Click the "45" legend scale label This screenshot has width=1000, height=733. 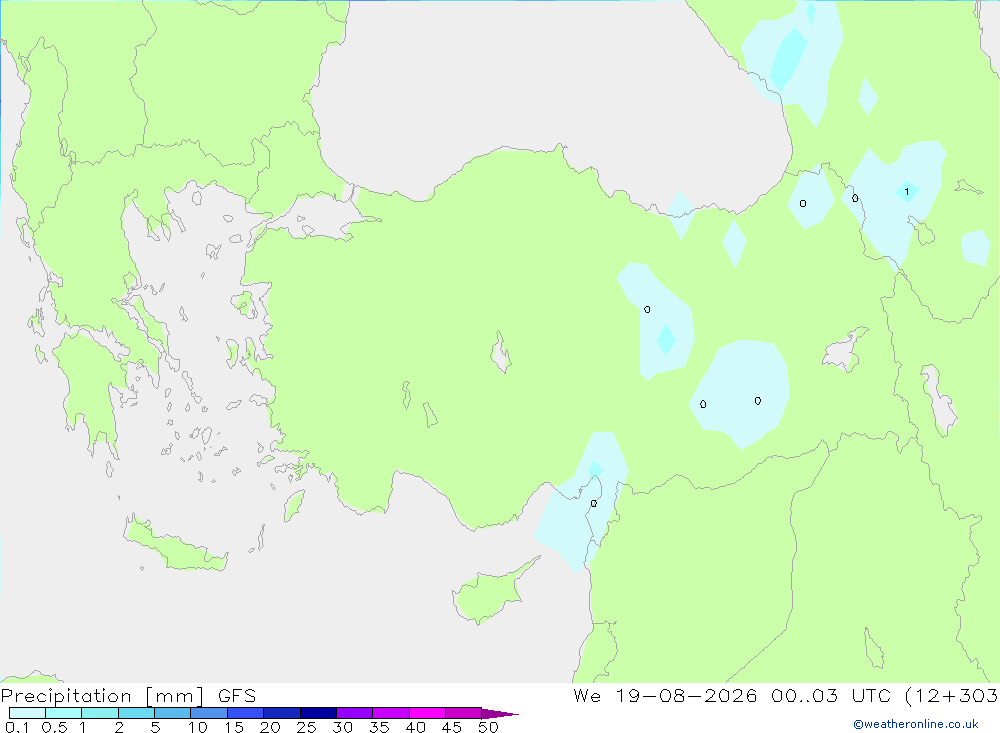[x=452, y=727]
